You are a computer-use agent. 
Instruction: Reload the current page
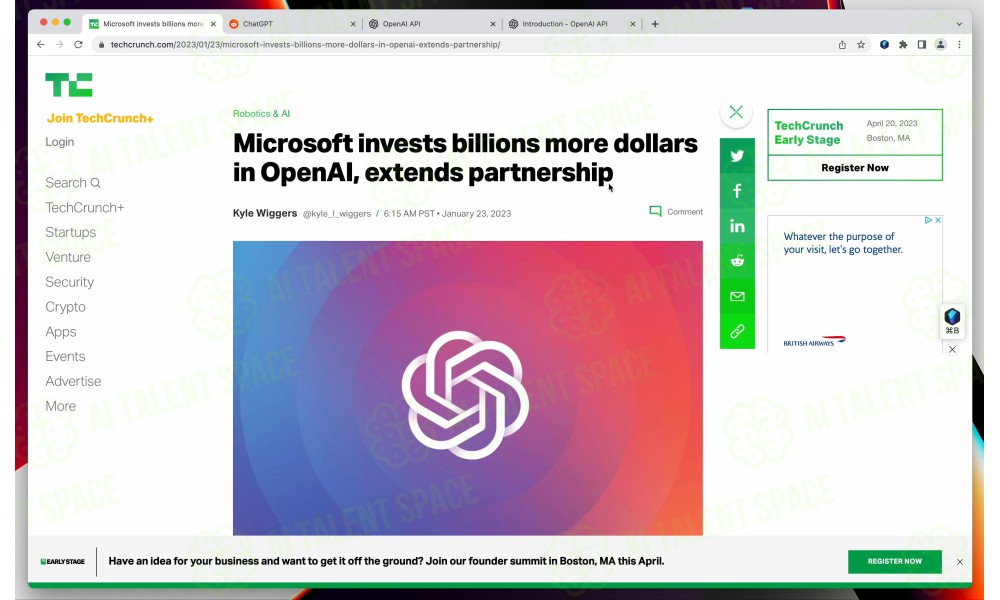(78, 45)
